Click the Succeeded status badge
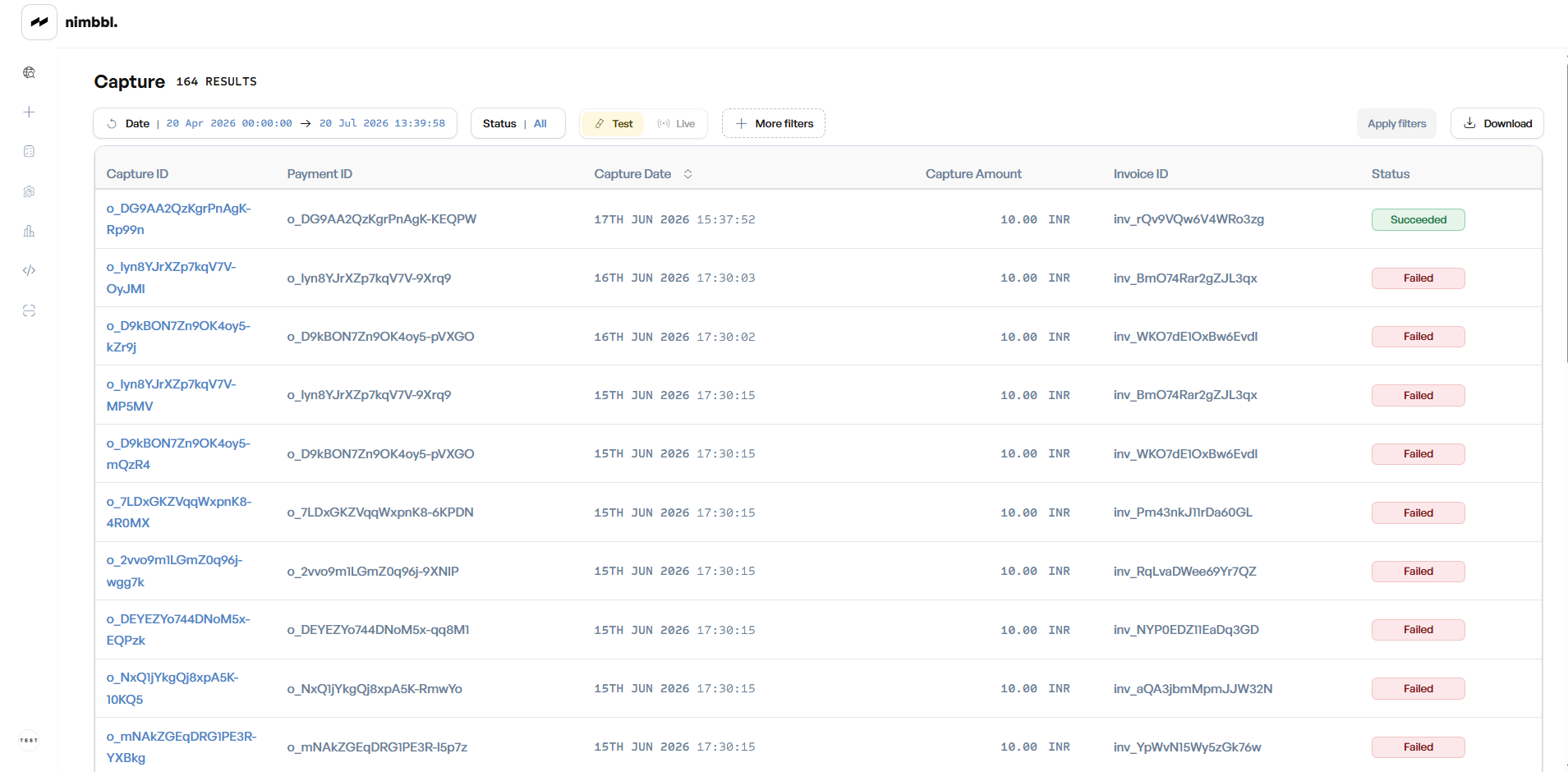The image size is (1568, 772). coord(1418,220)
